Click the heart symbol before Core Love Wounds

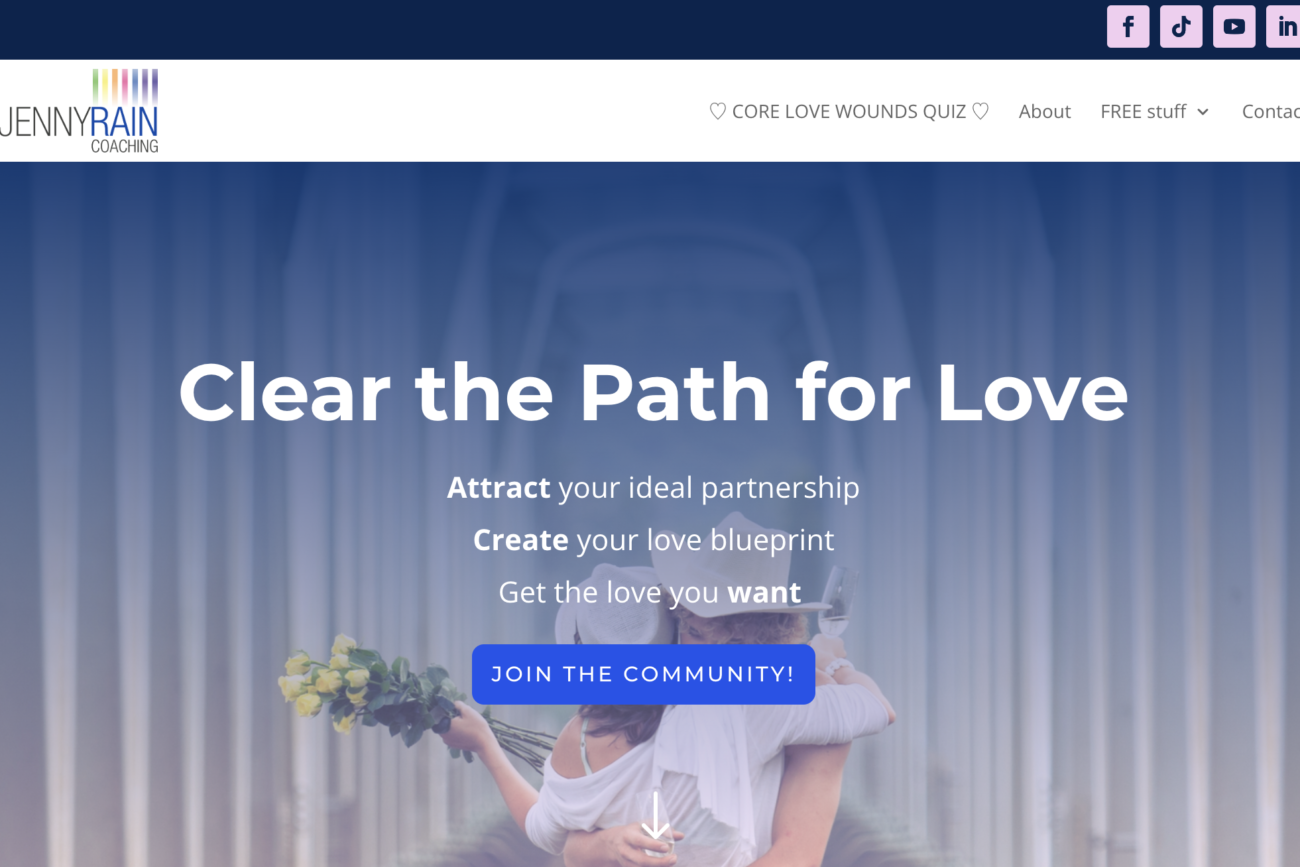point(717,111)
